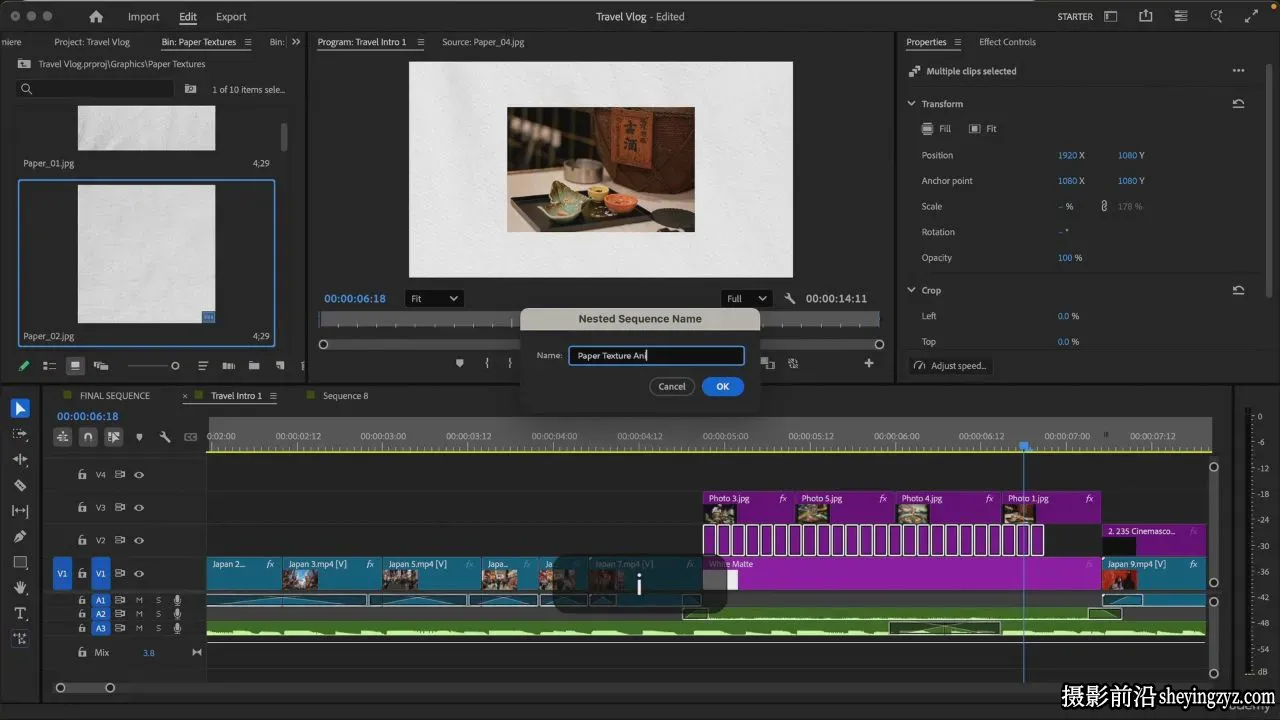Toggle V2 track lock
Image resolution: width=1280 pixels, height=720 pixels.
coord(82,540)
